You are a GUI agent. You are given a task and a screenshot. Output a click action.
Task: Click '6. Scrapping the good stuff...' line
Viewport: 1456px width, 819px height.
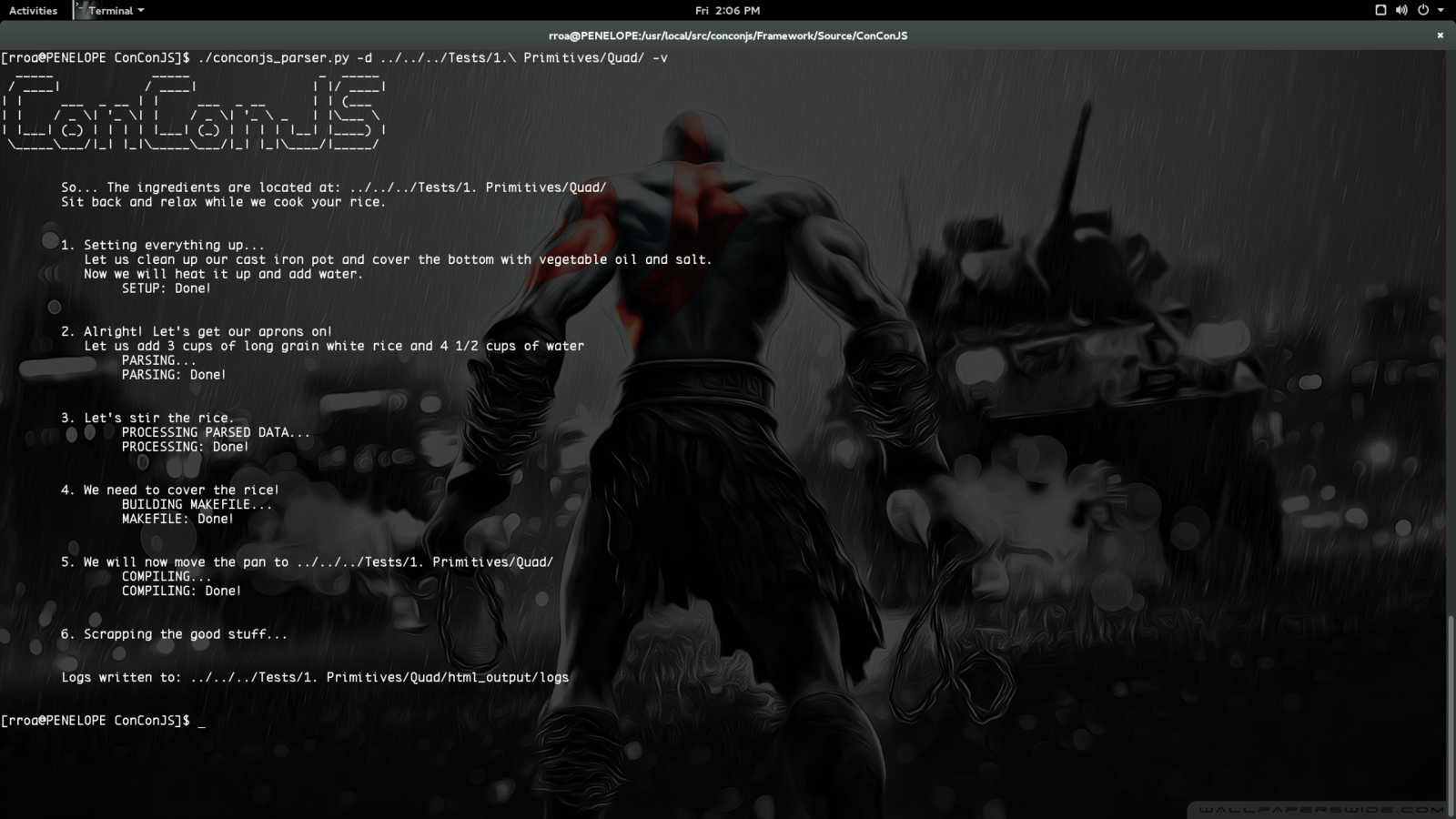tap(174, 634)
